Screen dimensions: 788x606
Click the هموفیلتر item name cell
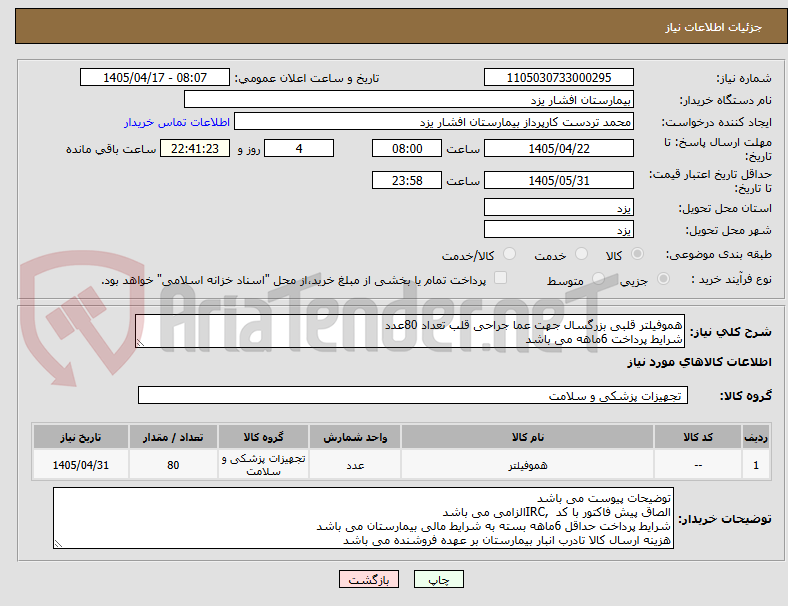527,465
